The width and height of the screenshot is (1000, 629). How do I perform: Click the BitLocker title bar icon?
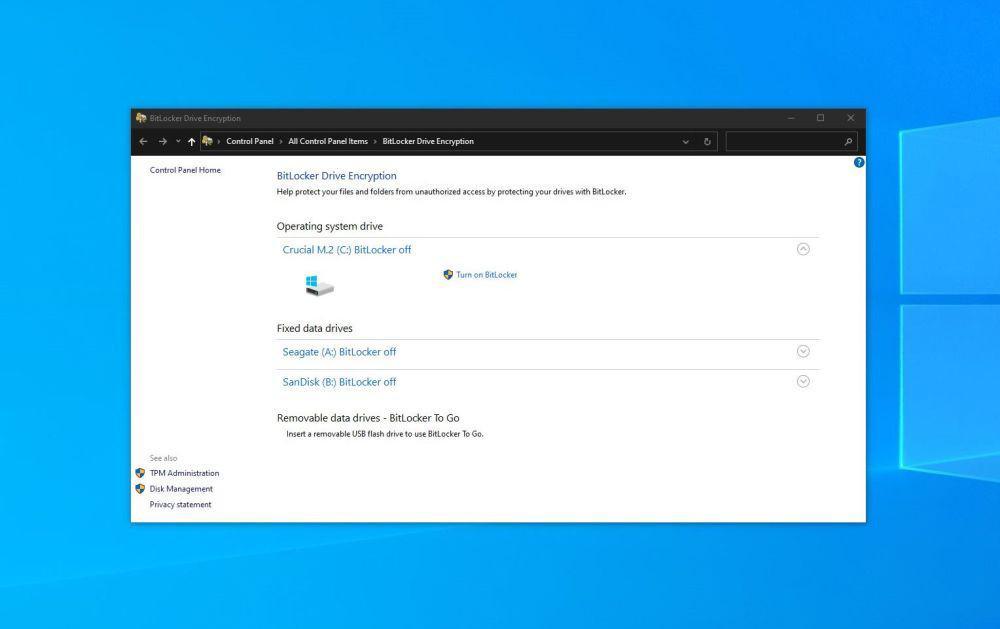[141, 118]
